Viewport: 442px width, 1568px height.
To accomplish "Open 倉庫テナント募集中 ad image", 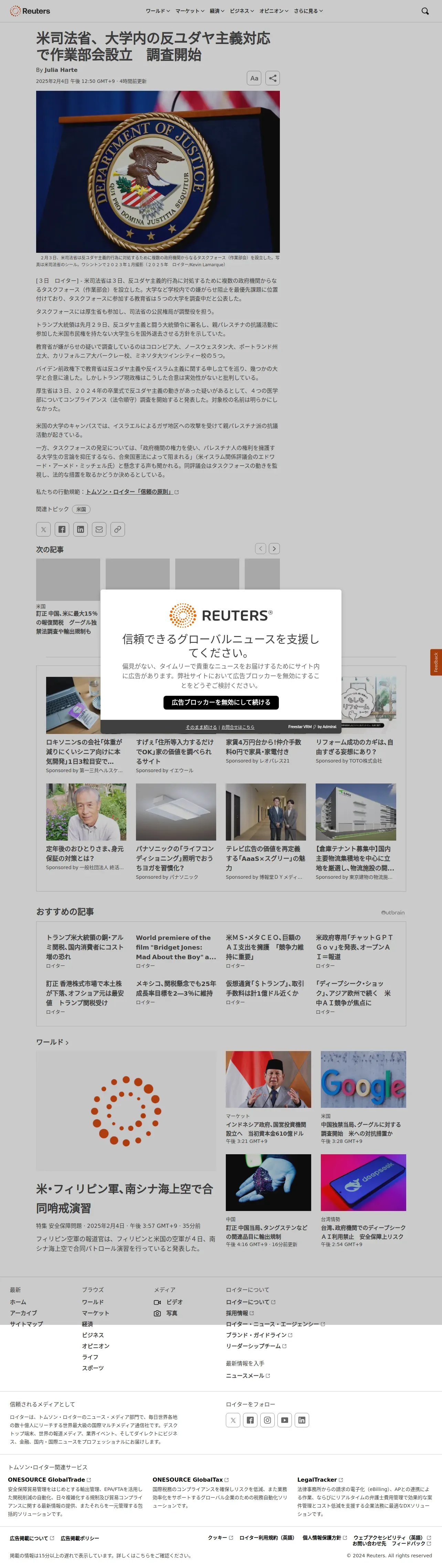I will [x=356, y=812].
